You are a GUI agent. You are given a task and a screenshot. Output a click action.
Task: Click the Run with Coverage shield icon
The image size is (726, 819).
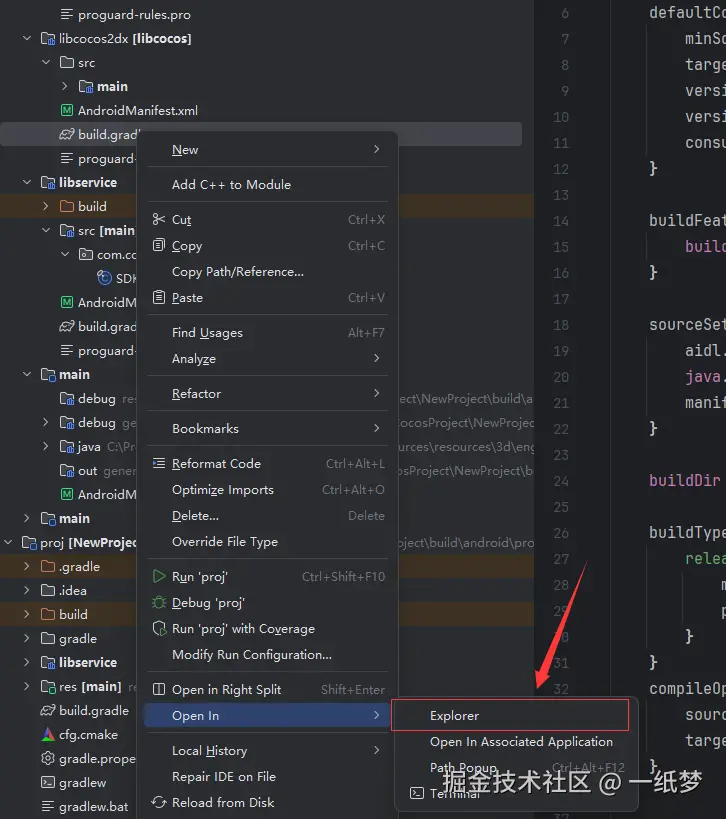(x=159, y=628)
